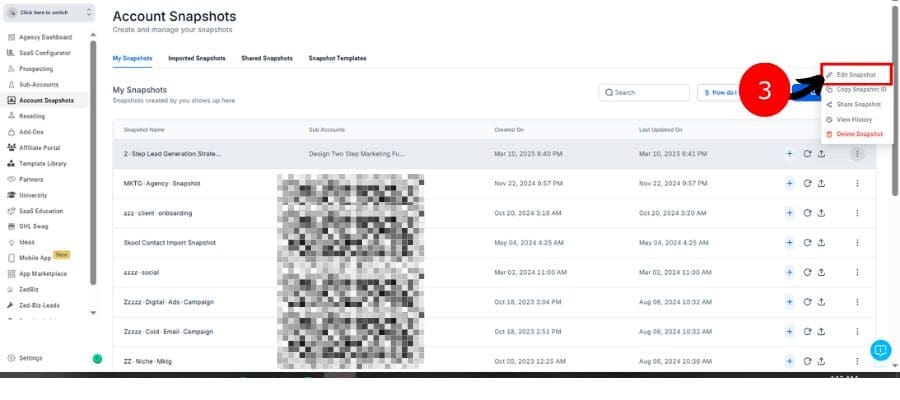Open chat support widget icon

(x=880, y=350)
